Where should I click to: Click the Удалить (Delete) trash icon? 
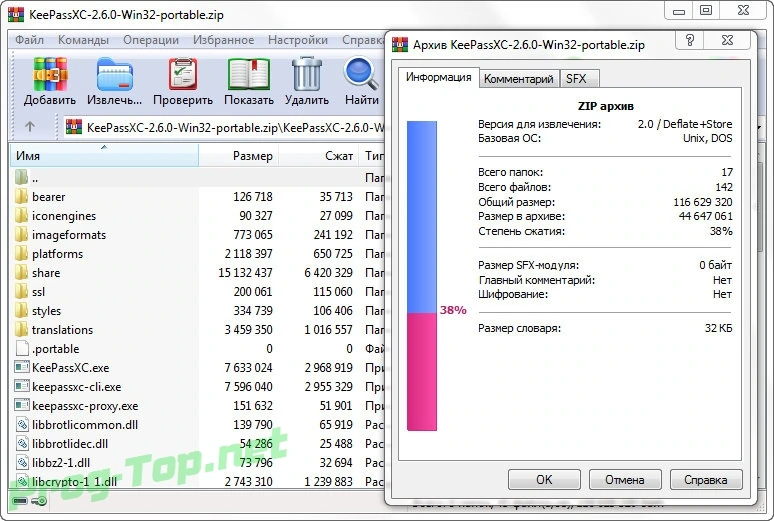click(307, 74)
